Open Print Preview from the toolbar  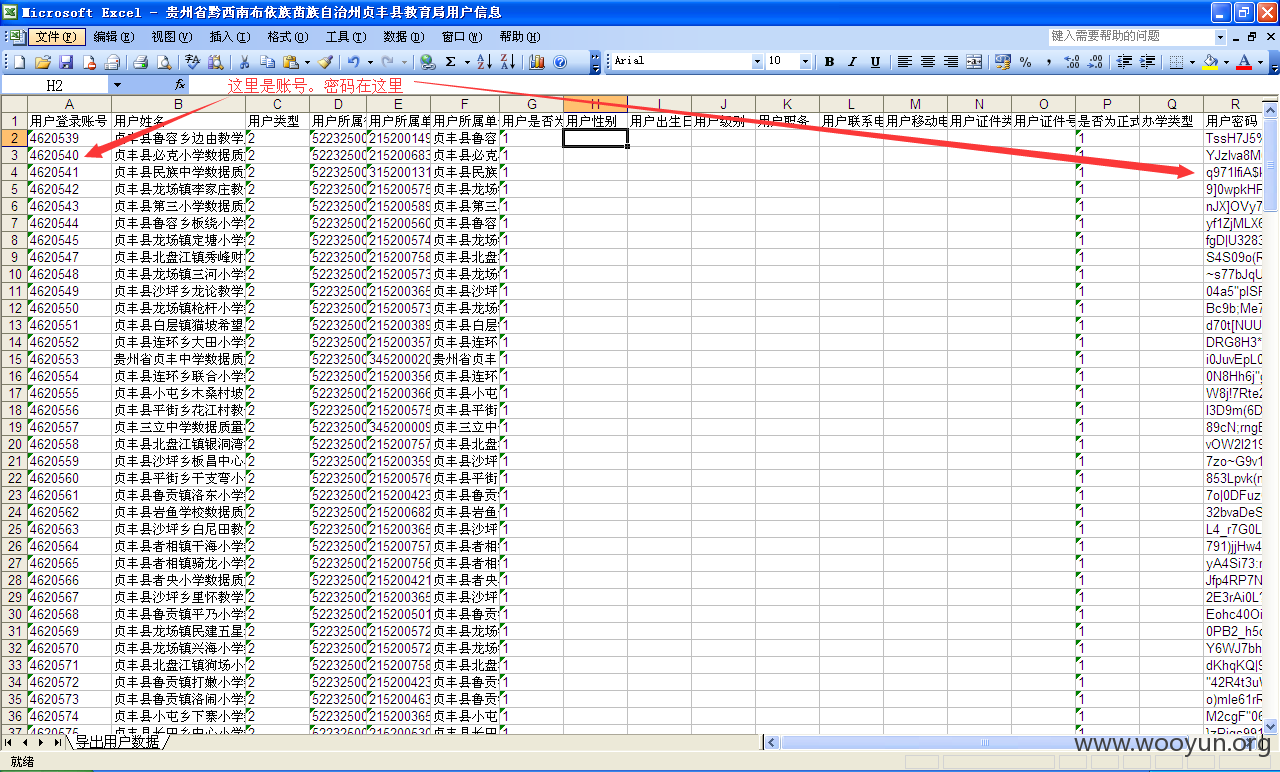[163, 62]
